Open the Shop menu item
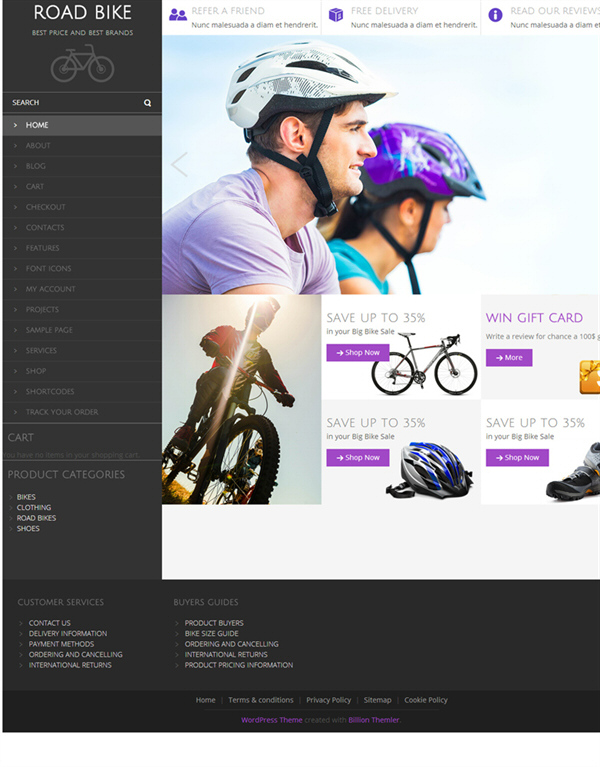 [x=36, y=371]
